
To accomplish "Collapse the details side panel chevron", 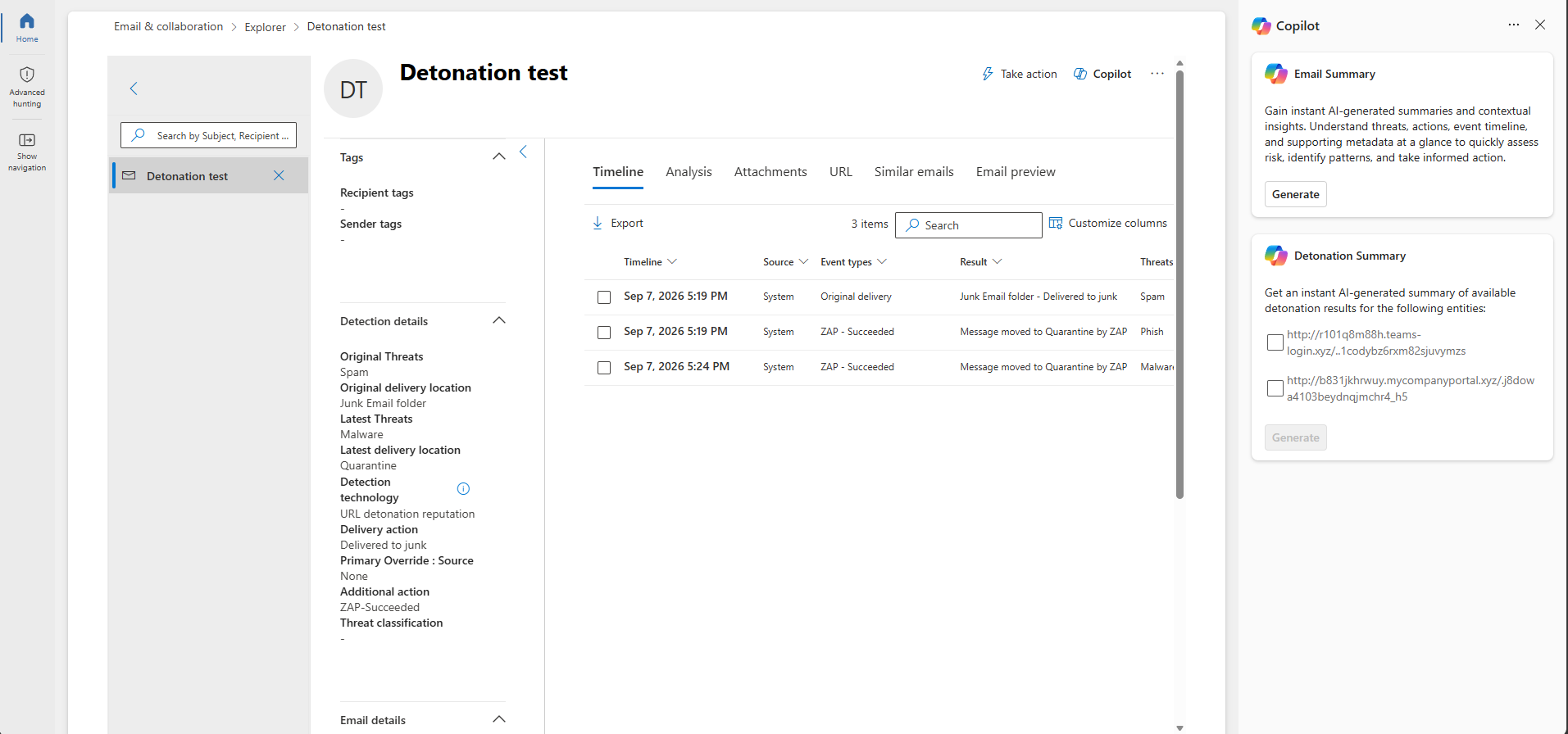I will pos(523,152).
